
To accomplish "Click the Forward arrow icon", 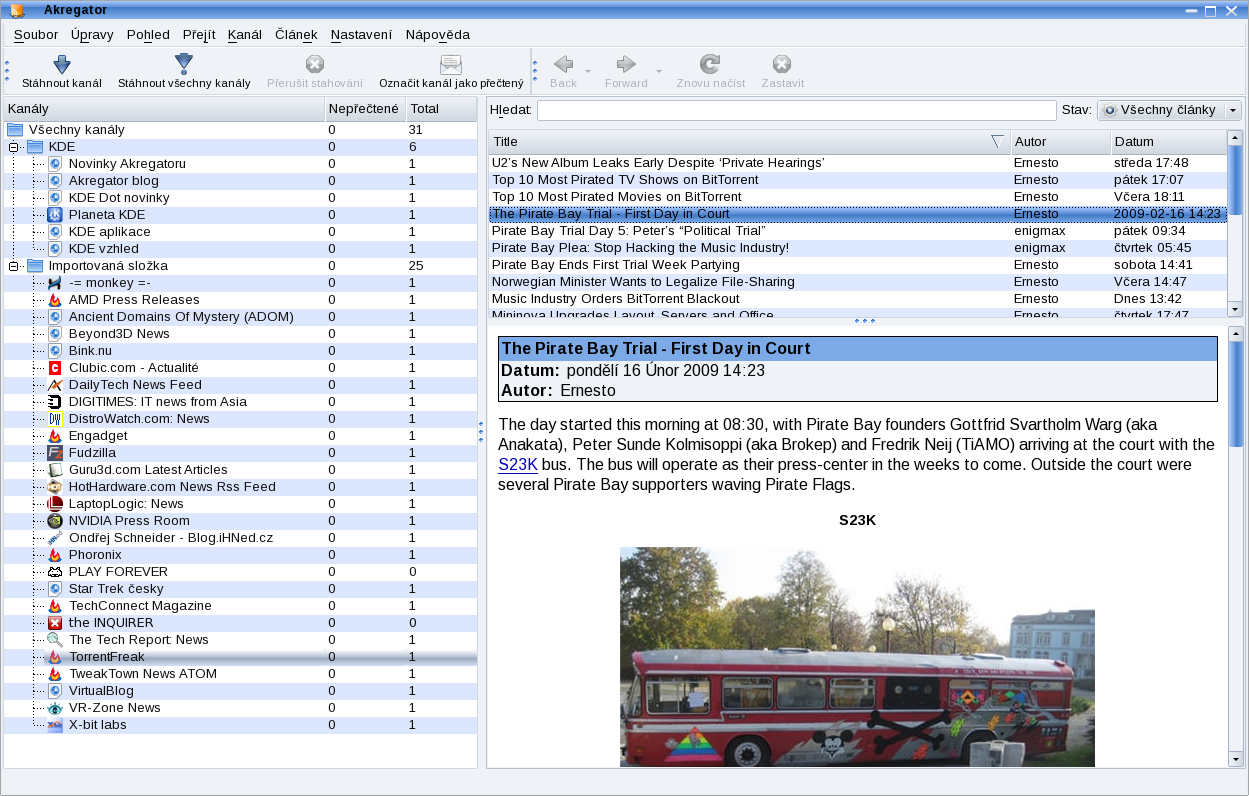I will pos(626,65).
